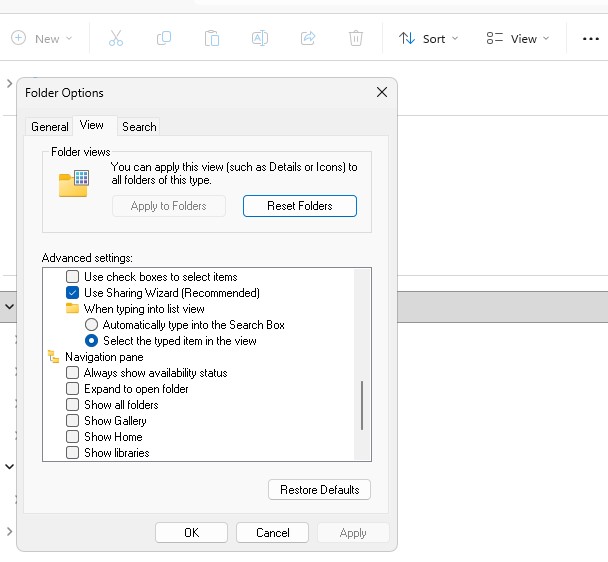Click the Share icon in toolbar
608x562 pixels.
click(308, 39)
